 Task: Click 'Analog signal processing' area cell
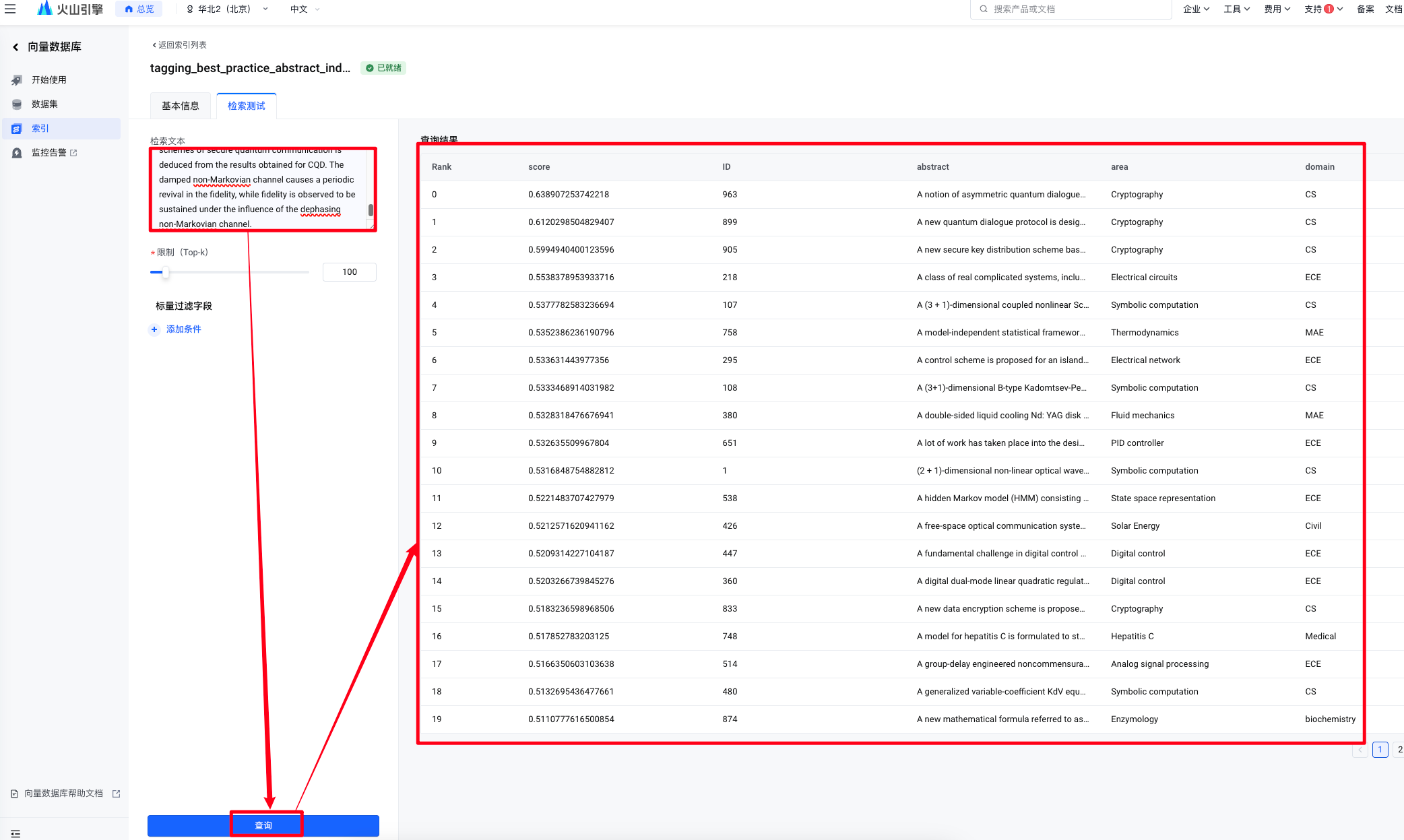point(1159,664)
